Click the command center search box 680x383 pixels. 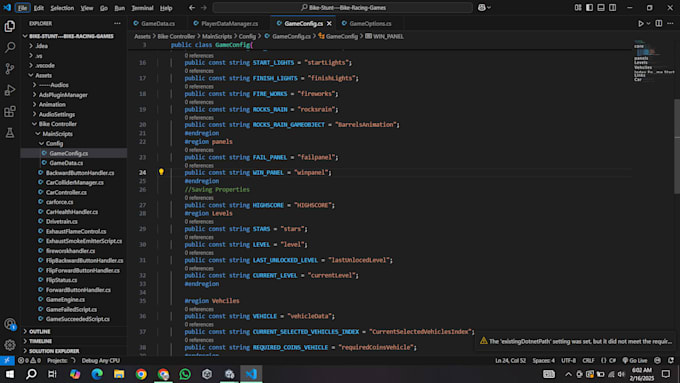point(343,8)
